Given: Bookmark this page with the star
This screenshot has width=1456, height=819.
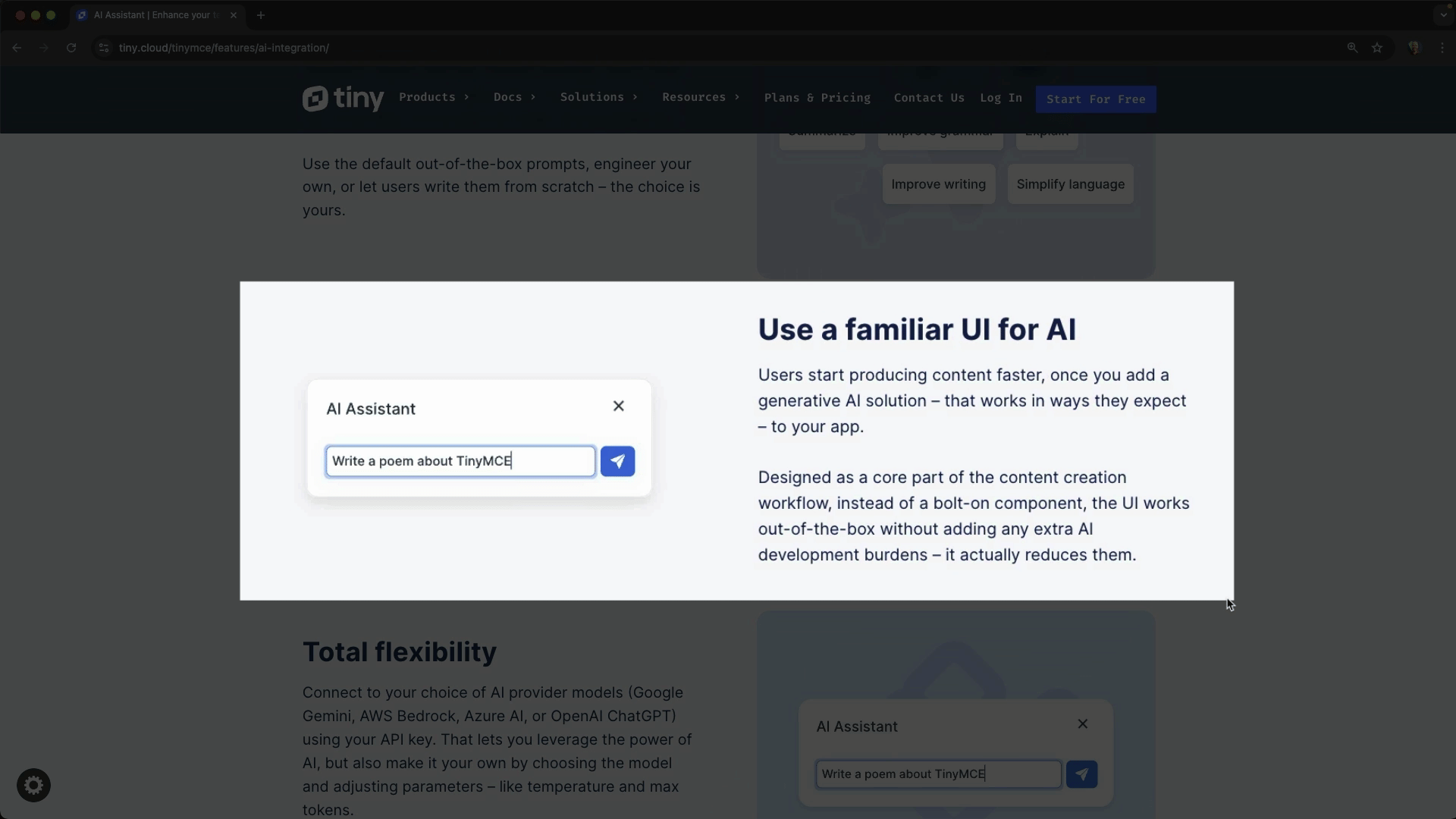Looking at the screenshot, I should (x=1377, y=48).
